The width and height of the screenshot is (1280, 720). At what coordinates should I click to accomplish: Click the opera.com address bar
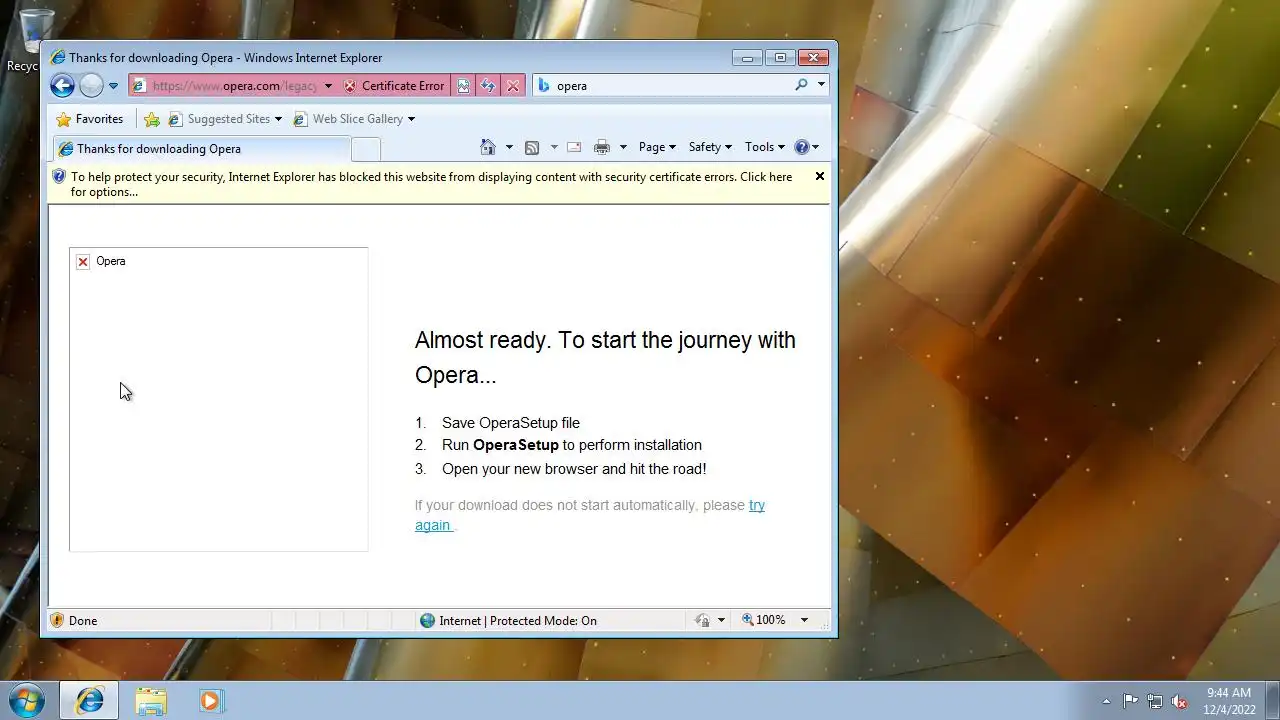point(233,86)
